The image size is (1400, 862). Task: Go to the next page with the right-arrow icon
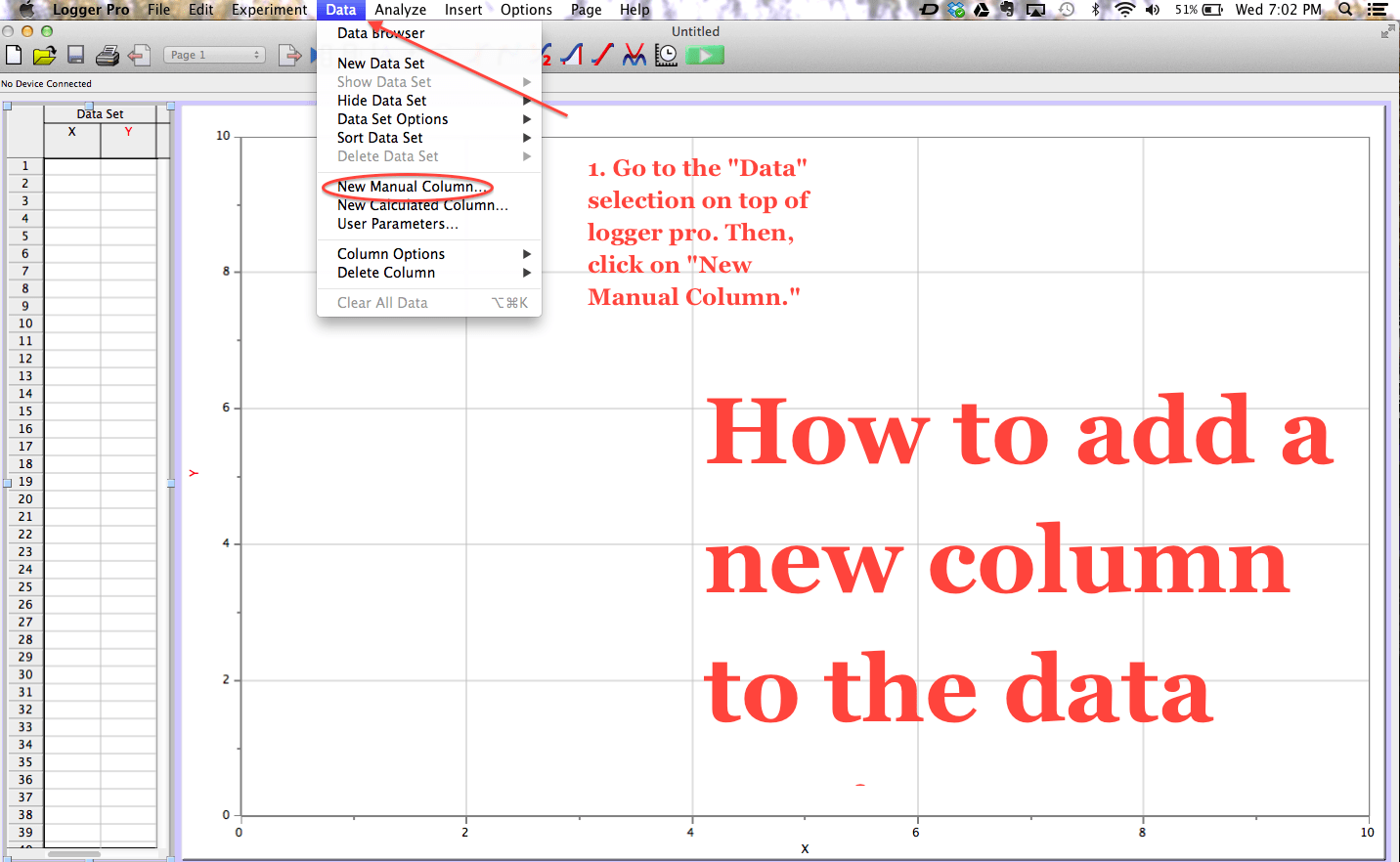[x=289, y=55]
